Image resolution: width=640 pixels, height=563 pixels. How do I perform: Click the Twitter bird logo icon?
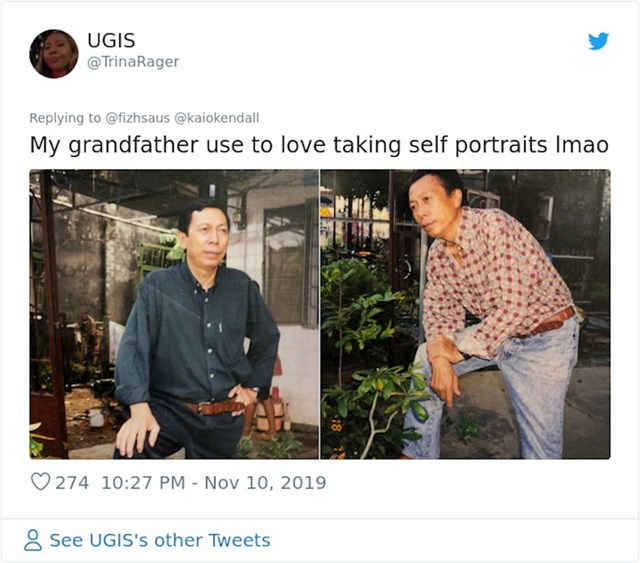(598, 41)
